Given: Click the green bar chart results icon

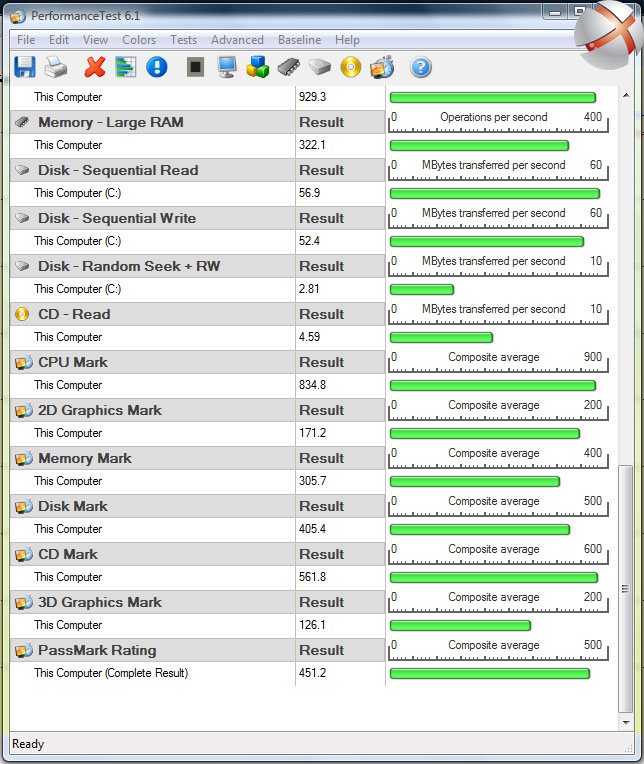Looking at the screenshot, I should 126,67.
